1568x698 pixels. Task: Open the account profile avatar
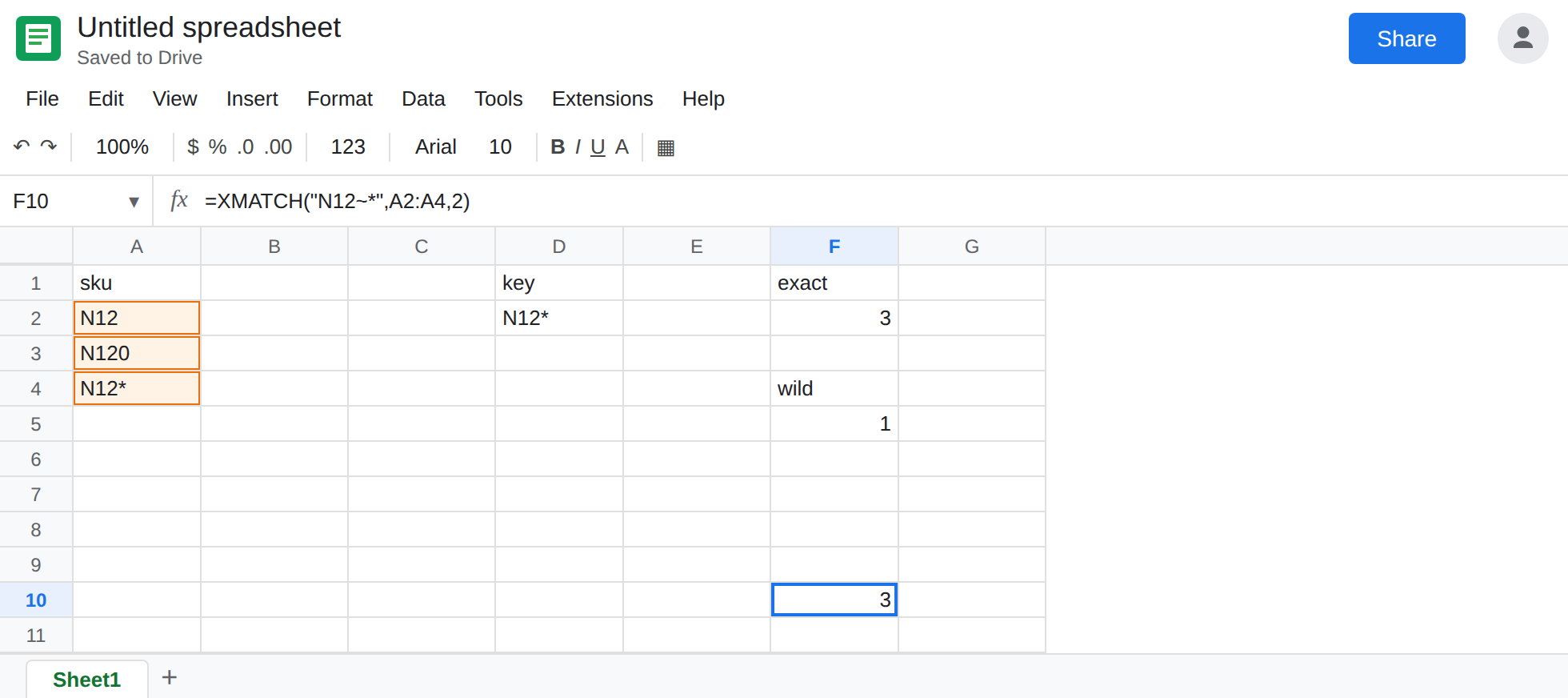click(x=1522, y=38)
